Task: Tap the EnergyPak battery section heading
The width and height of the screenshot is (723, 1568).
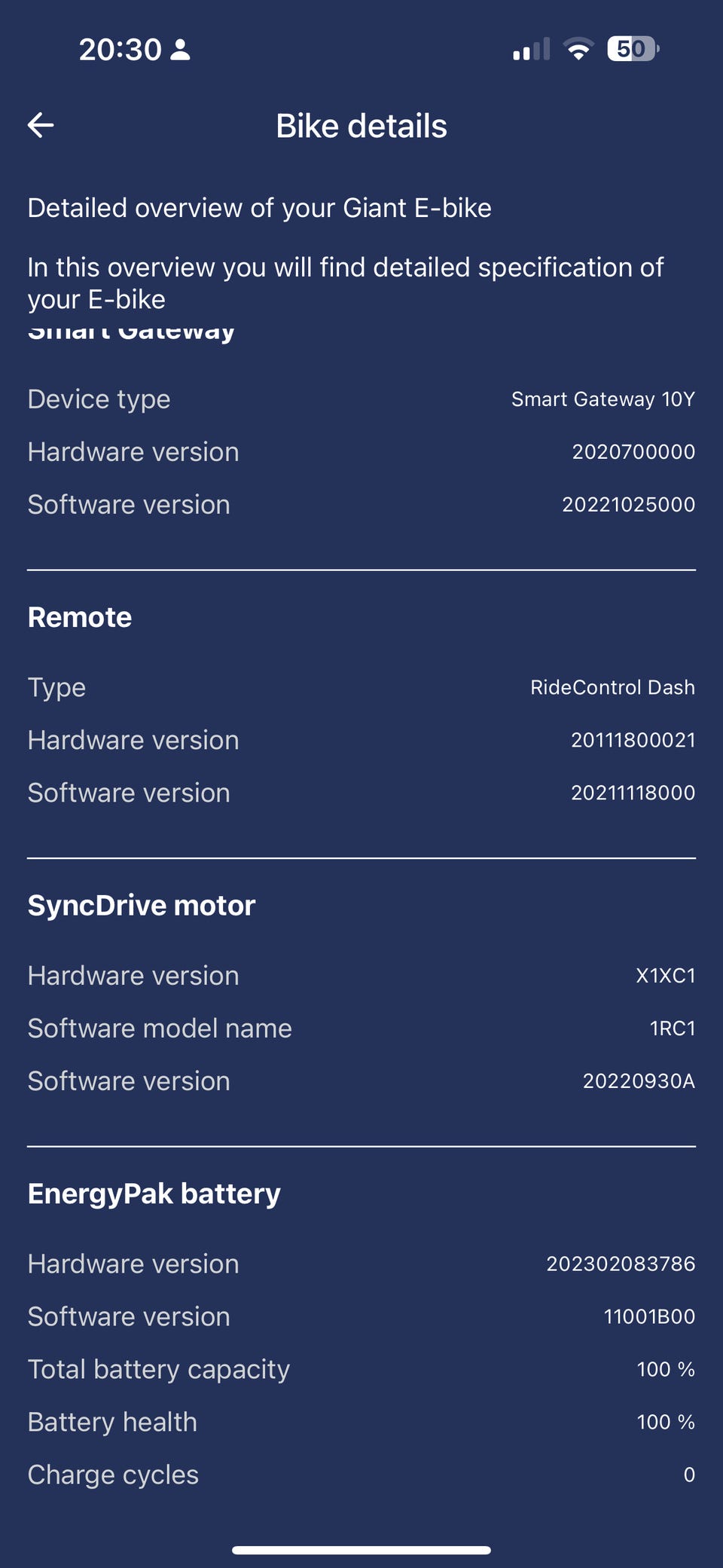Action: pyautogui.click(x=154, y=1194)
